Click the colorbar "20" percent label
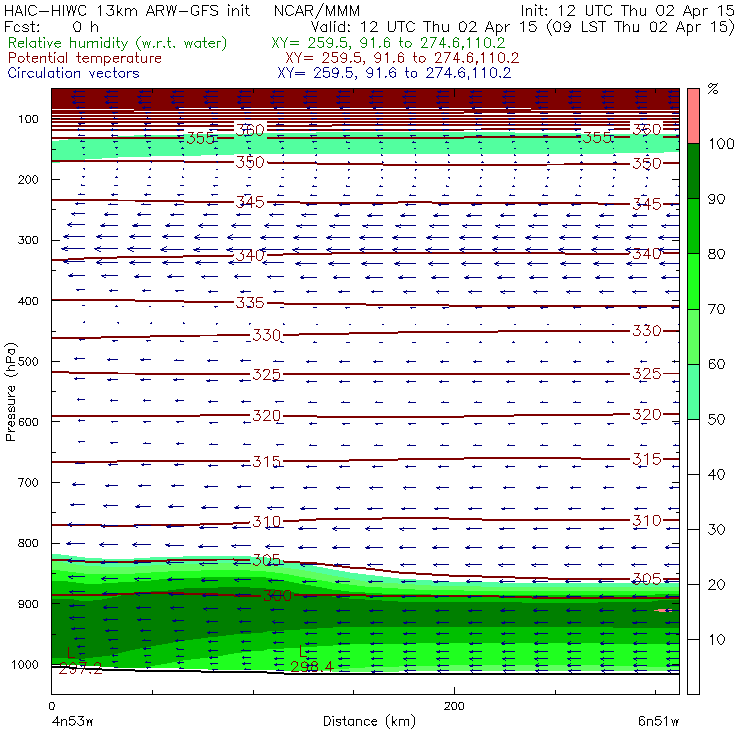 [716, 585]
